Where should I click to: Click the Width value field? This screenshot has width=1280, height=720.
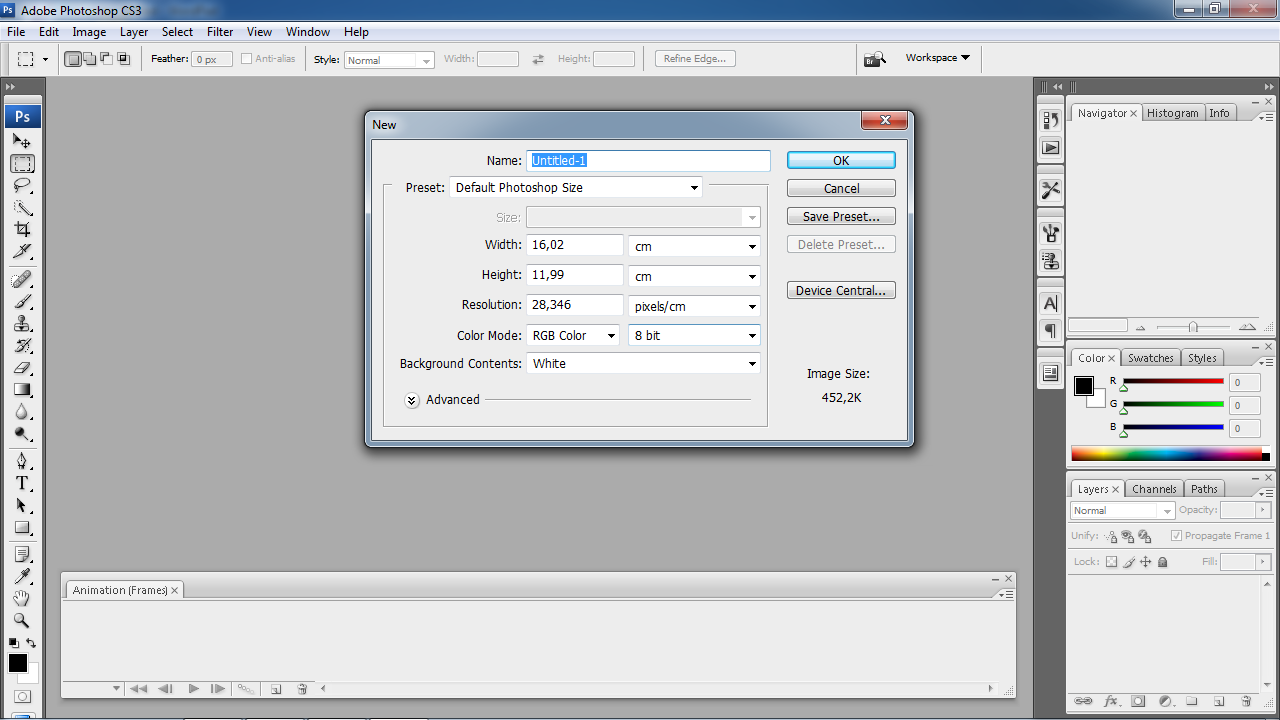point(575,245)
